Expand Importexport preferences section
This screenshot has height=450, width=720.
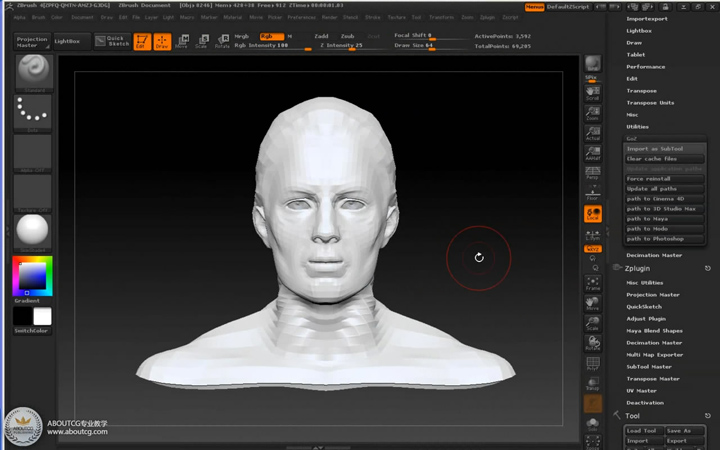(x=647, y=19)
